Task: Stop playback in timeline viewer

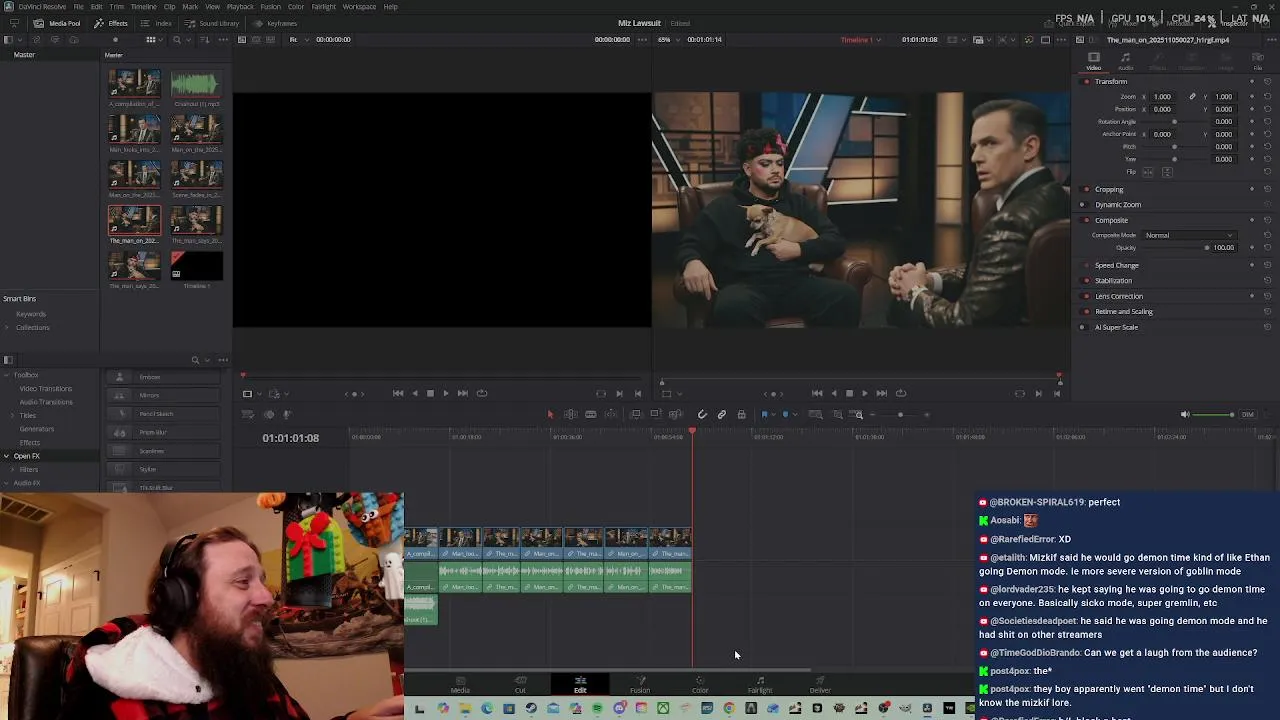Action: pyautogui.click(x=849, y=393)
